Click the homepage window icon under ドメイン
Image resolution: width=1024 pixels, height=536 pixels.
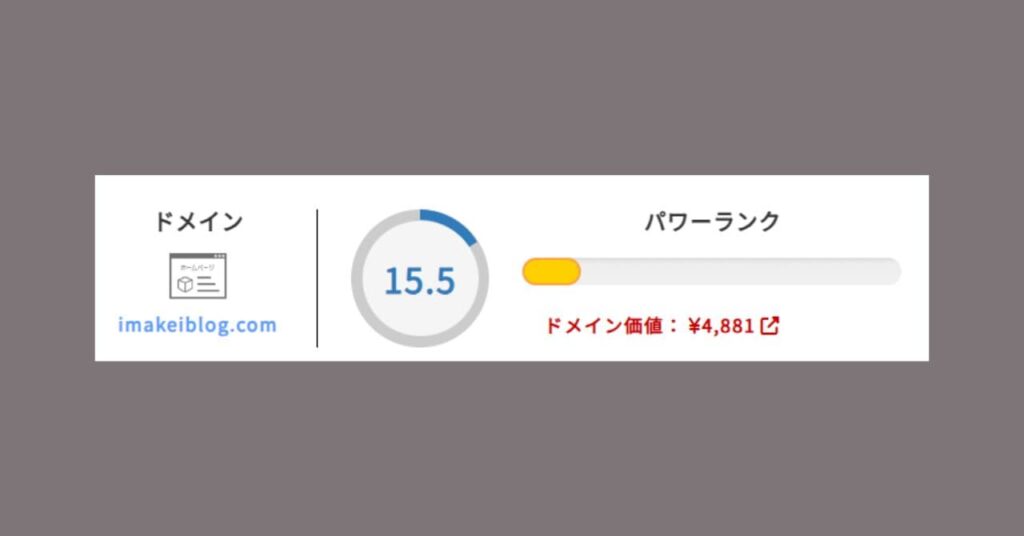198,276
